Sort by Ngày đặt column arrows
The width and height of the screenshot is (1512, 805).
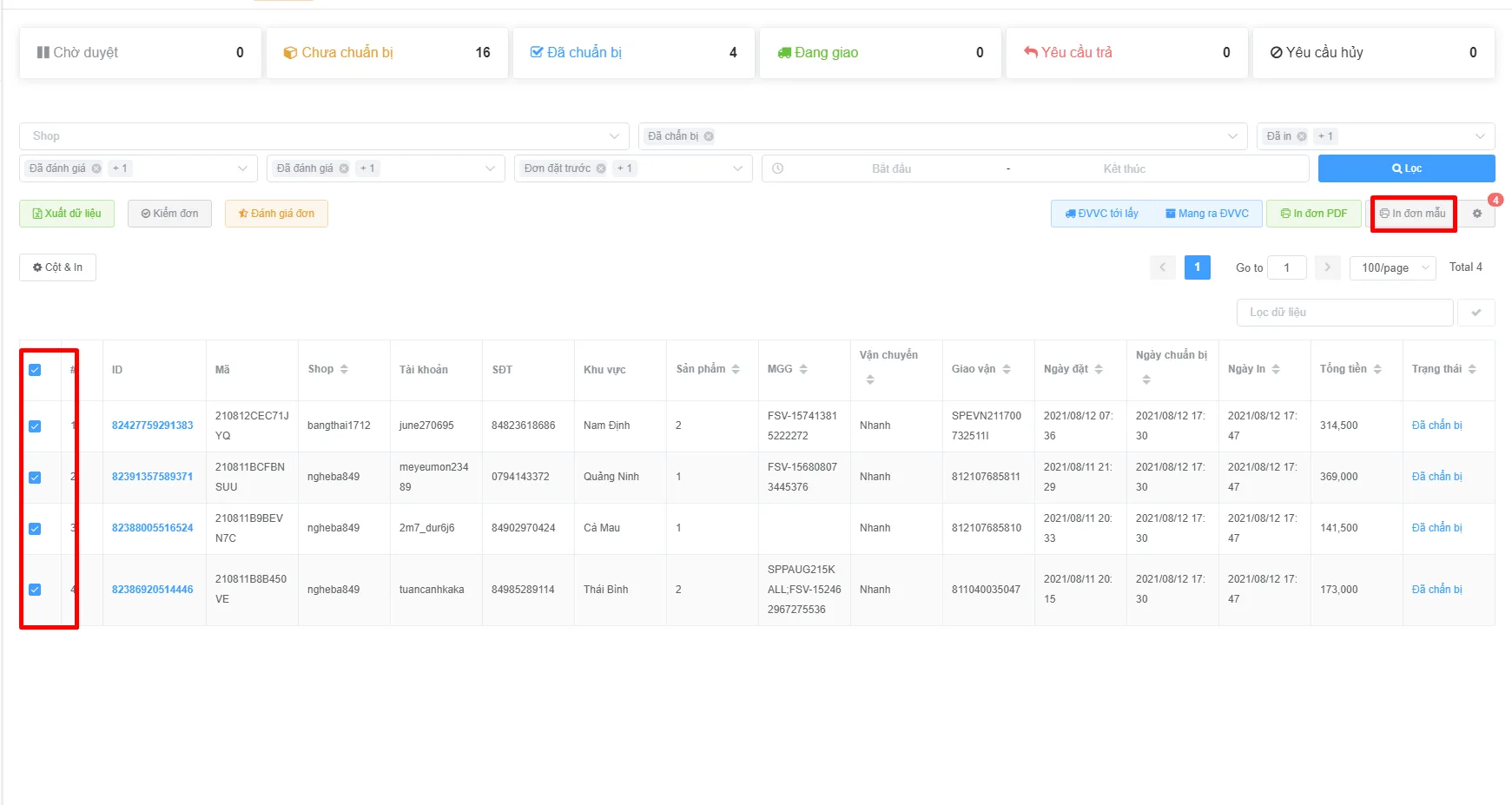point(1099,369)
